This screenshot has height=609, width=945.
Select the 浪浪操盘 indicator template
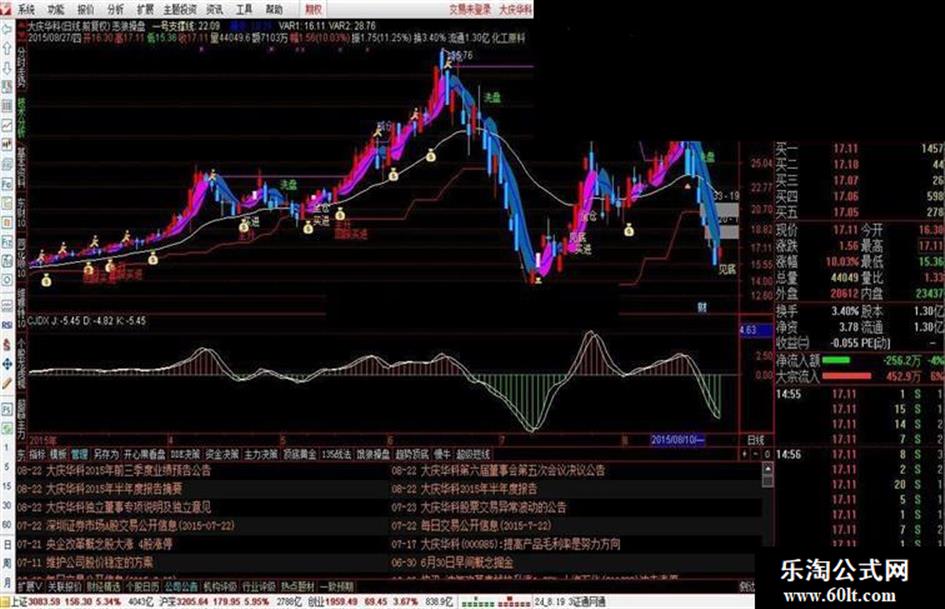coord(374,454)
